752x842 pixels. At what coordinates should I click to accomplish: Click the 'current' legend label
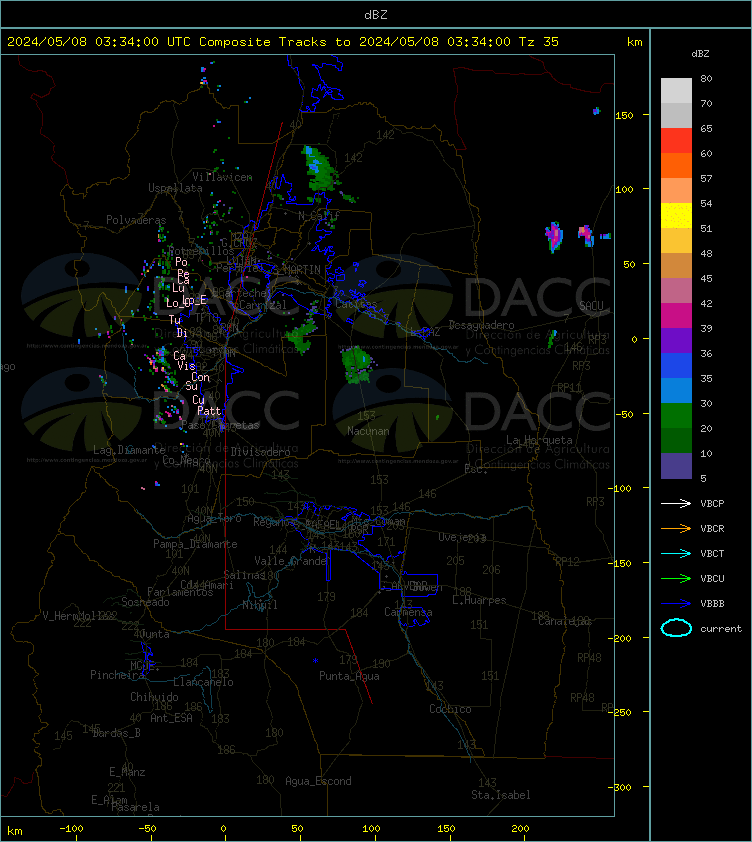(x=721, y=628)
